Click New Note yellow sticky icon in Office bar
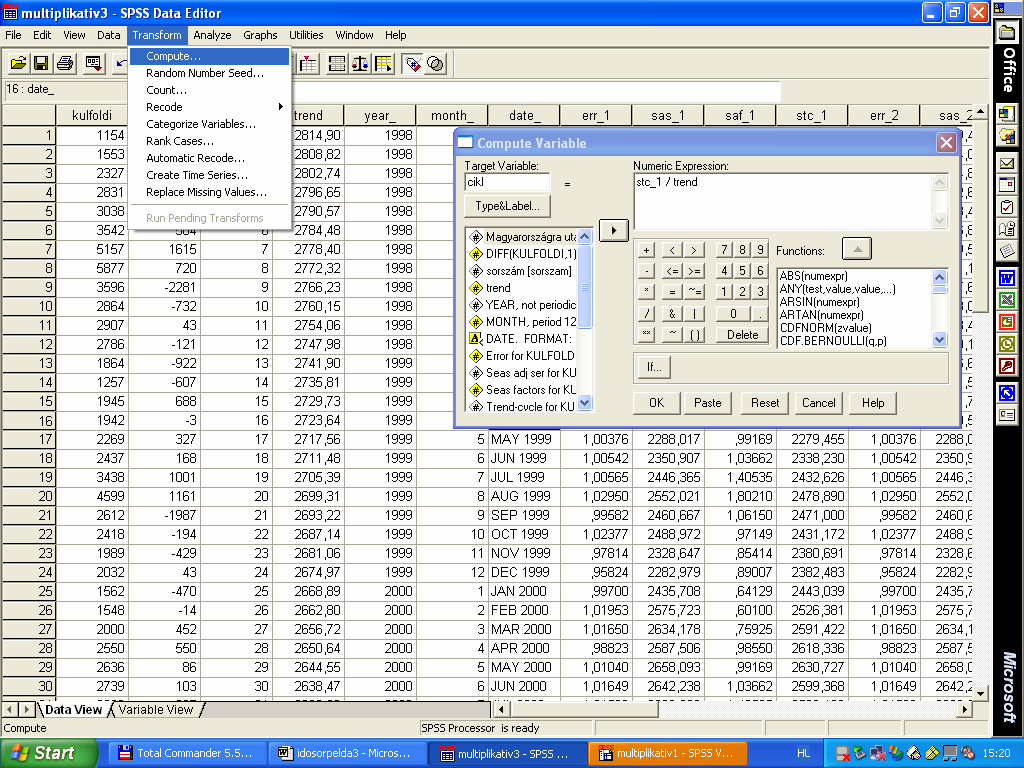 [x=1007, y=251]
